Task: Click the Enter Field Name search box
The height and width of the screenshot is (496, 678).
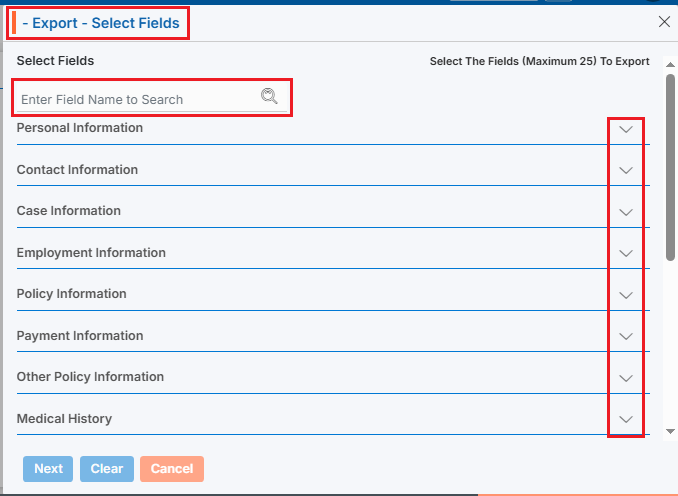Action: tap(135, 99)
